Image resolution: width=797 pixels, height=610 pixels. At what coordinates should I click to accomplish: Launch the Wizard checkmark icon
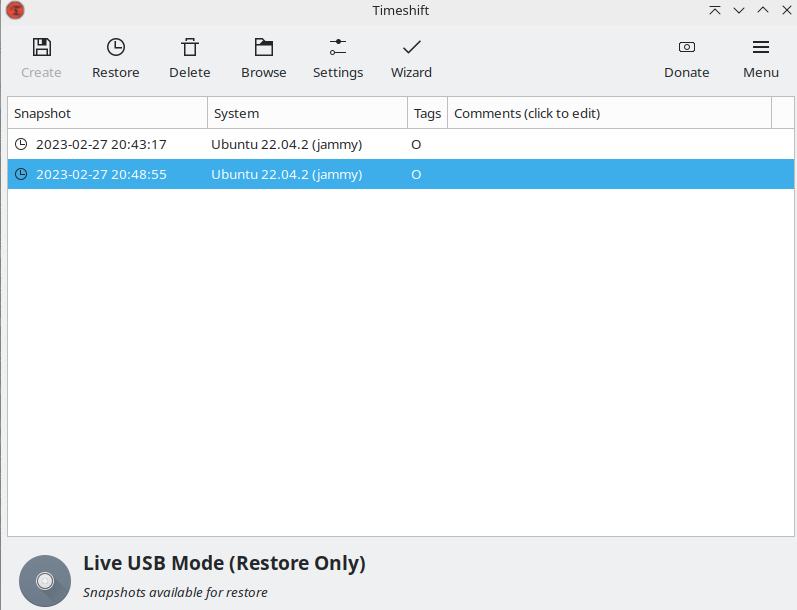click(412, 47)
